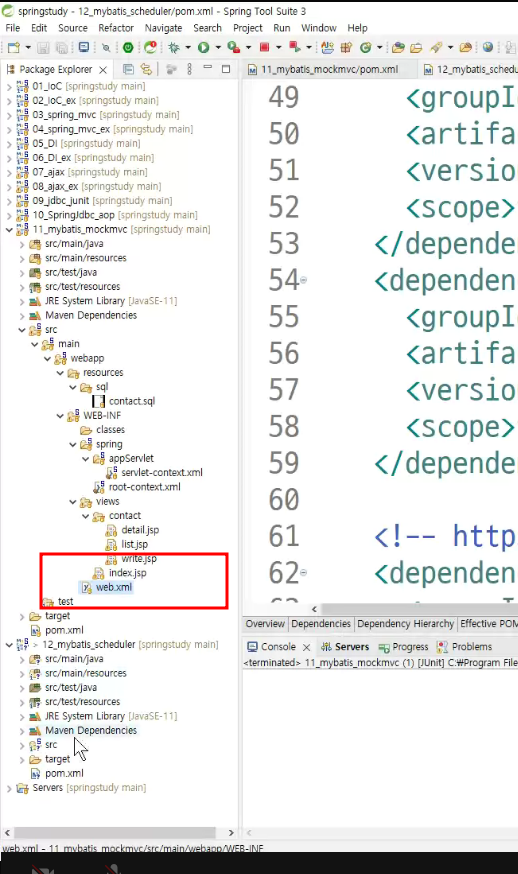The width and height of the screenshot is (518, 874).
Task: Click the red Stop square icon
Action: [264, 48]
